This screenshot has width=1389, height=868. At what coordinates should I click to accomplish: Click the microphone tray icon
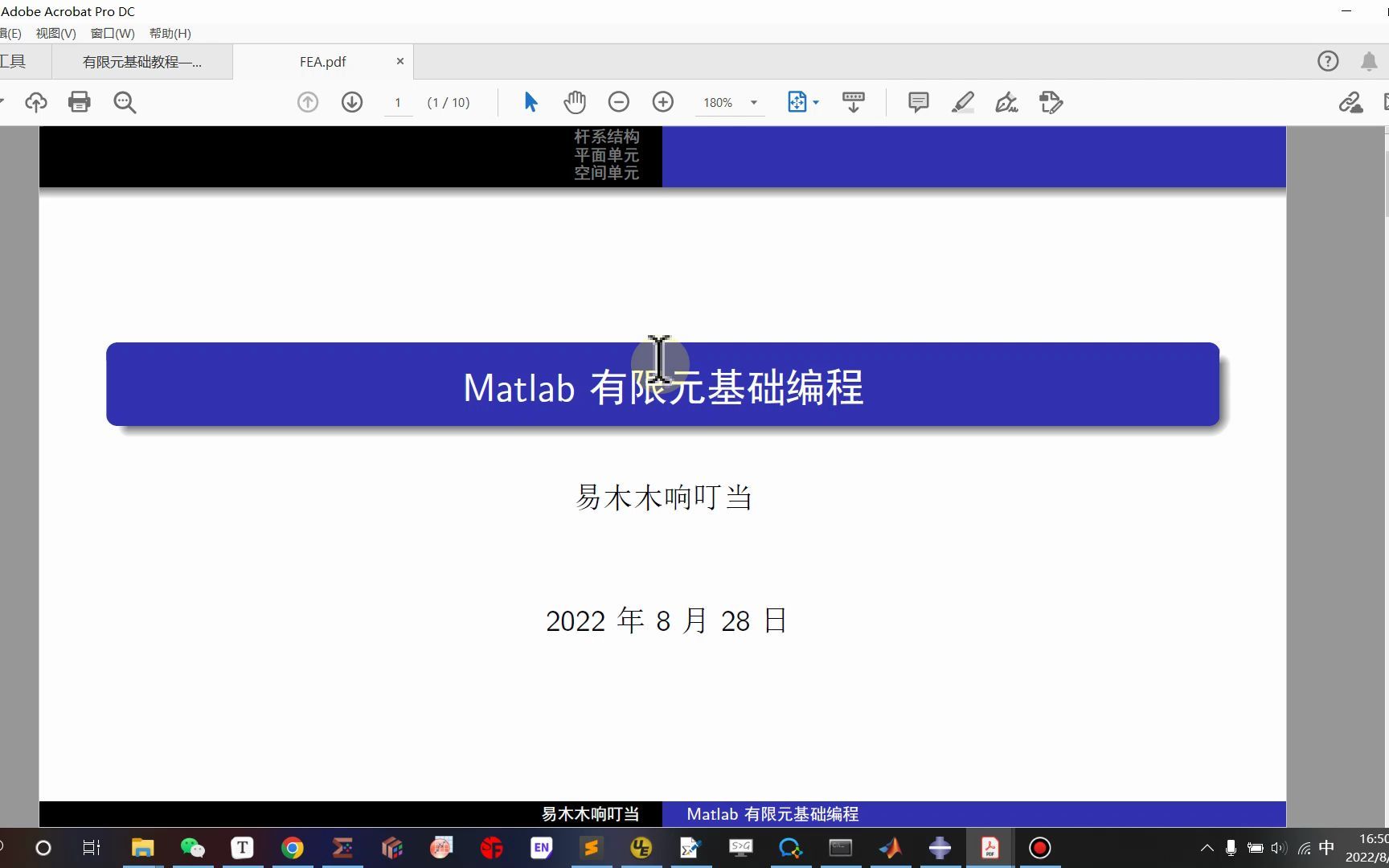[x=1231, y=848]
